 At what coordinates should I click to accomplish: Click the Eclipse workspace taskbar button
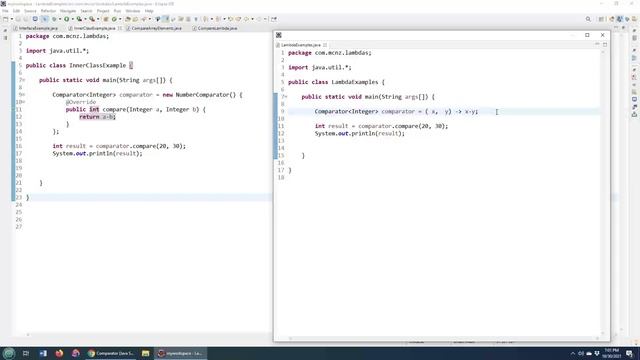click(180, 353)
